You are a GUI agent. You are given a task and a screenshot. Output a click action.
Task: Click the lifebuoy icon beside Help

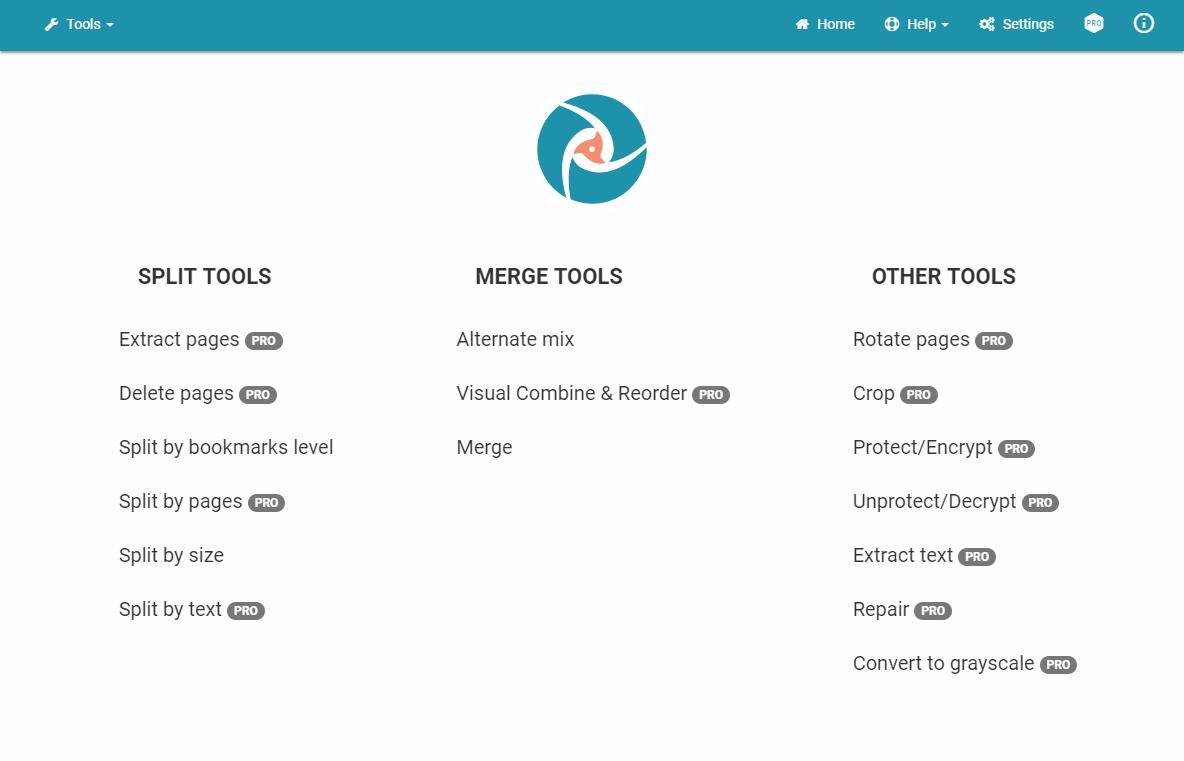pos(892,24)
